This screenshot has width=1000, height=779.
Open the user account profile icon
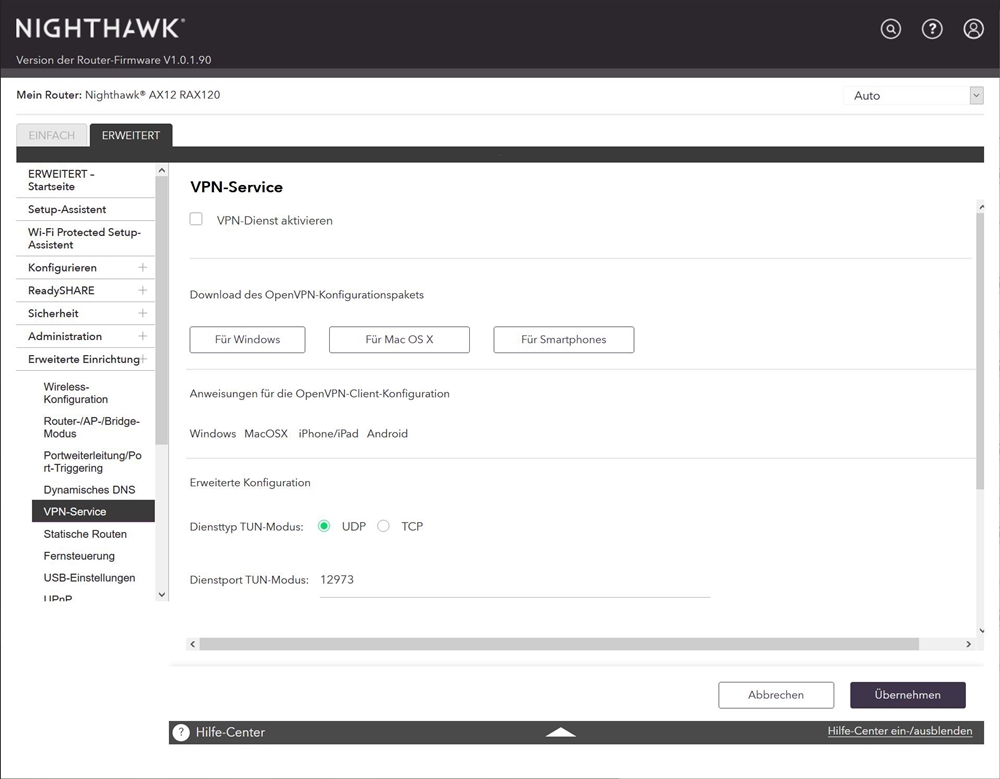click(x=973, y=29)
